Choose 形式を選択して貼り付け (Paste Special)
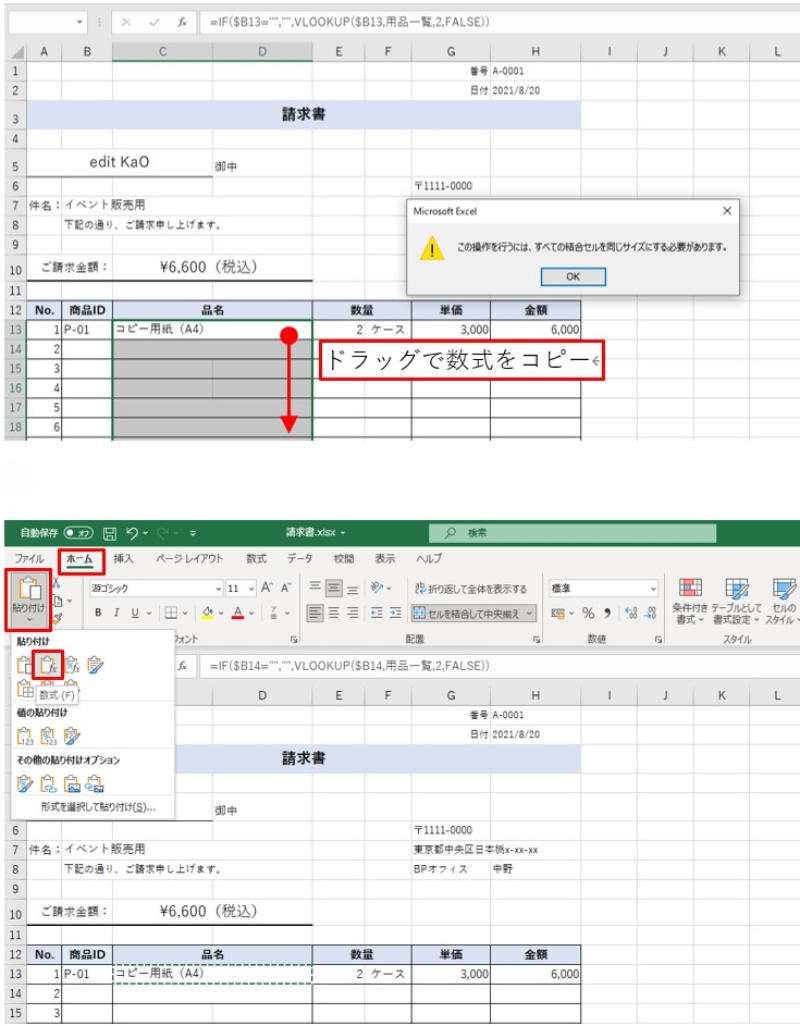Image resolution: width=800 pixels, height=1026 pixels. 98,806
